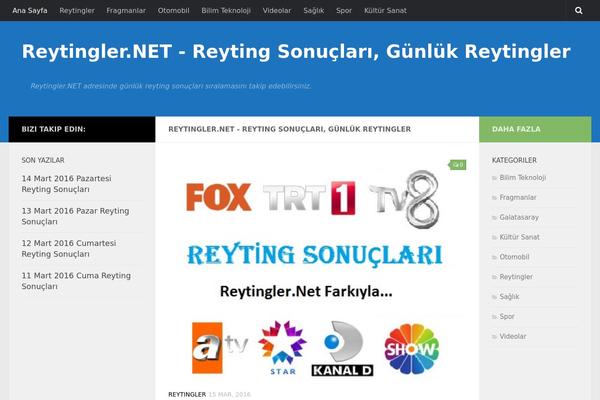Click folder icon beside Galatasaray category
This screenshot has height=400, width=600.
click(x=494, y=218)
